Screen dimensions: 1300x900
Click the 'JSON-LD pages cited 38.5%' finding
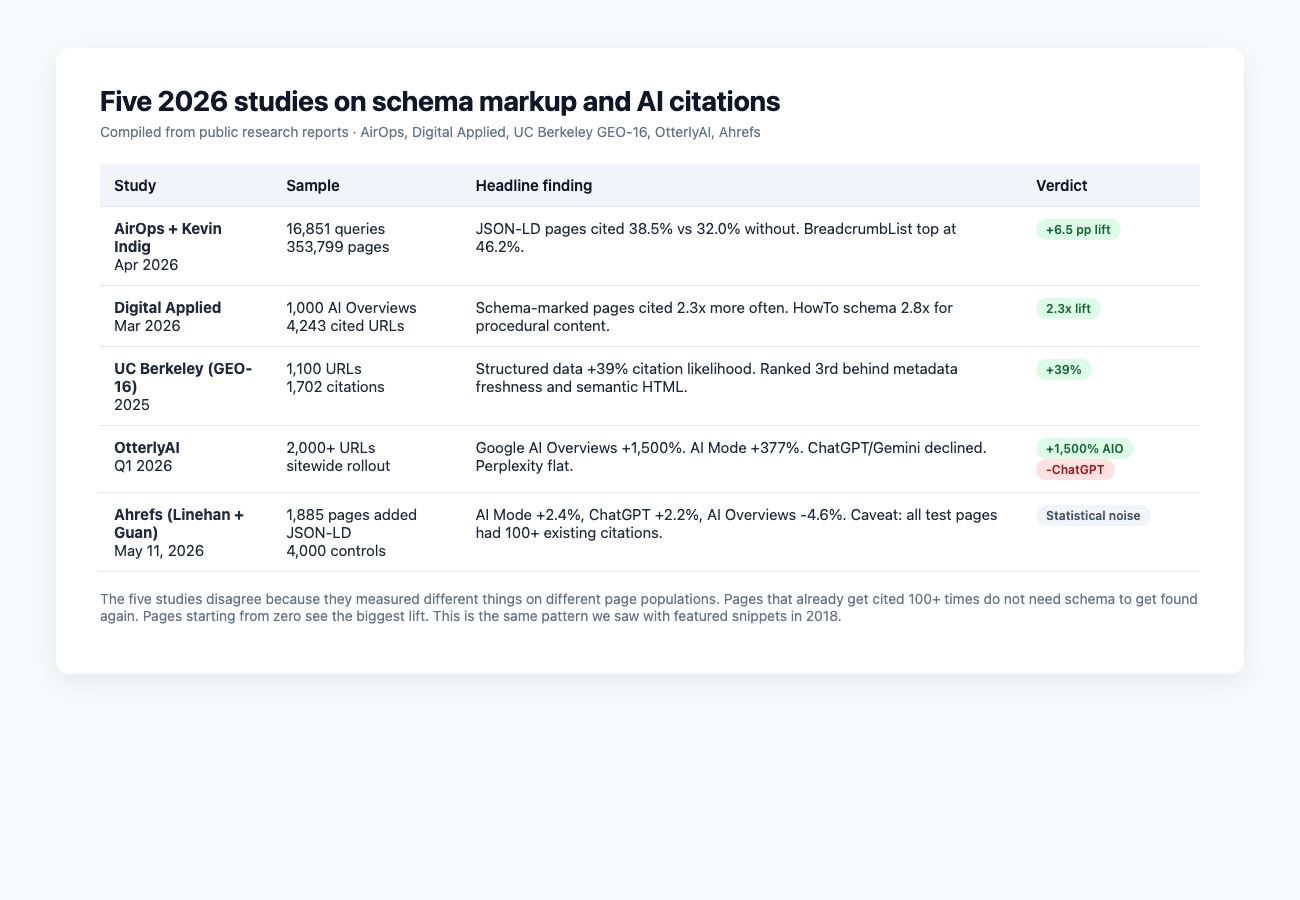click(x=716, y=237)
